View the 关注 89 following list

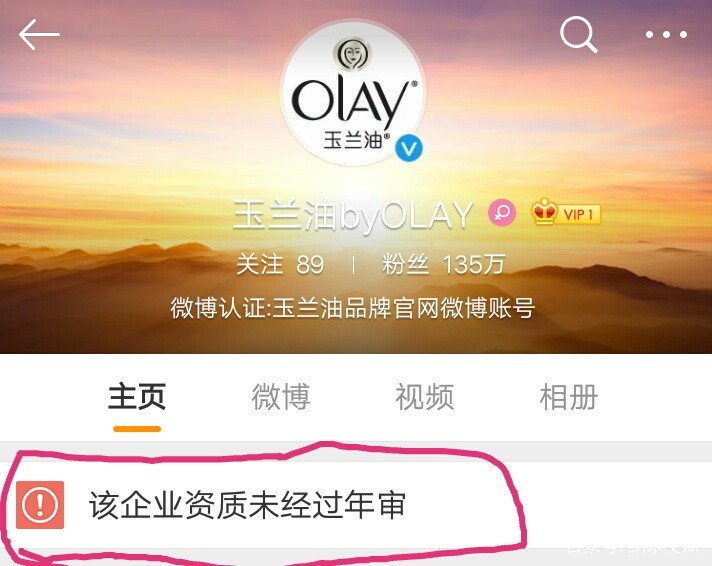280,264
